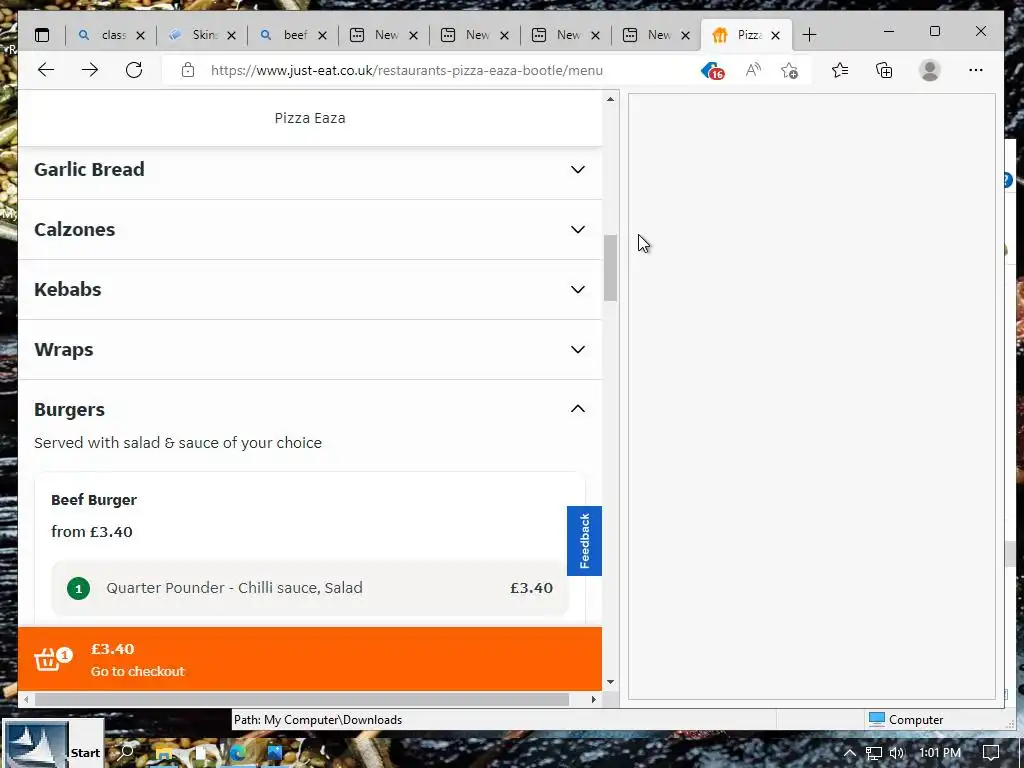The image size is (1024, 768).
Task: Close the 'class' search tab
Action: [x=140, y=35]
